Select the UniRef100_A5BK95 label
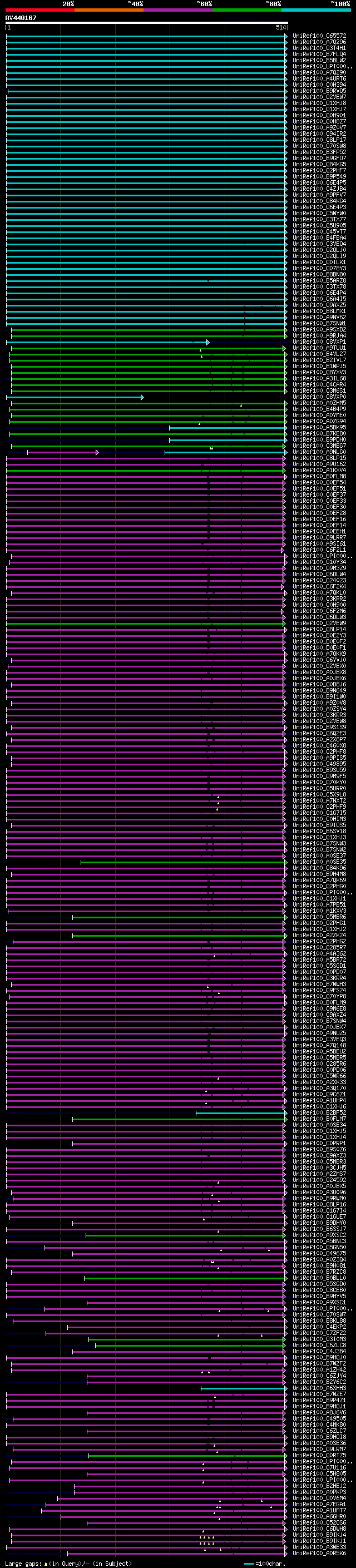Screen dimensions: 356x1568 (319, 427)
